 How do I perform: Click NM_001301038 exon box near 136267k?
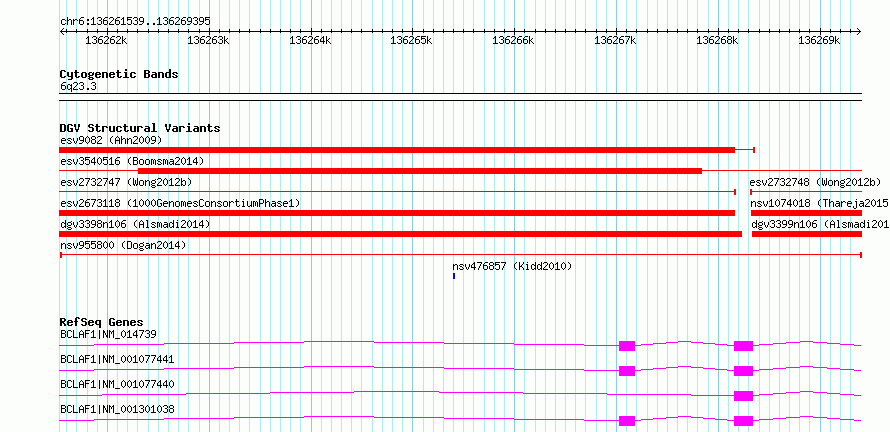point(627,421)
